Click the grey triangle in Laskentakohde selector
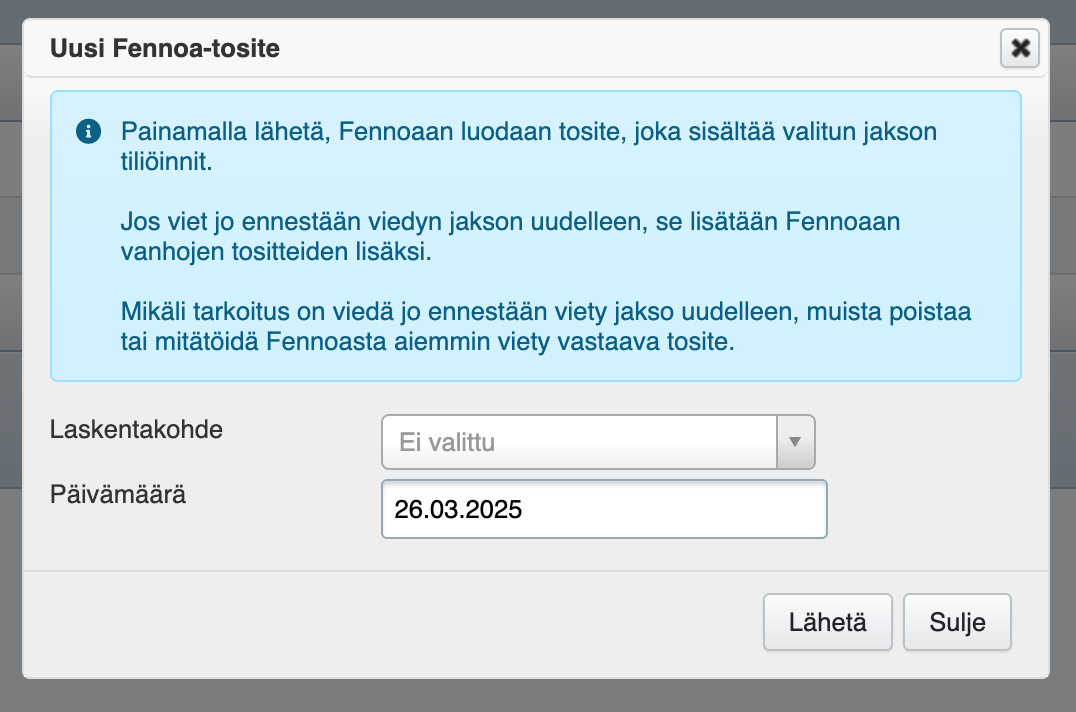 [x=796, y=442]
